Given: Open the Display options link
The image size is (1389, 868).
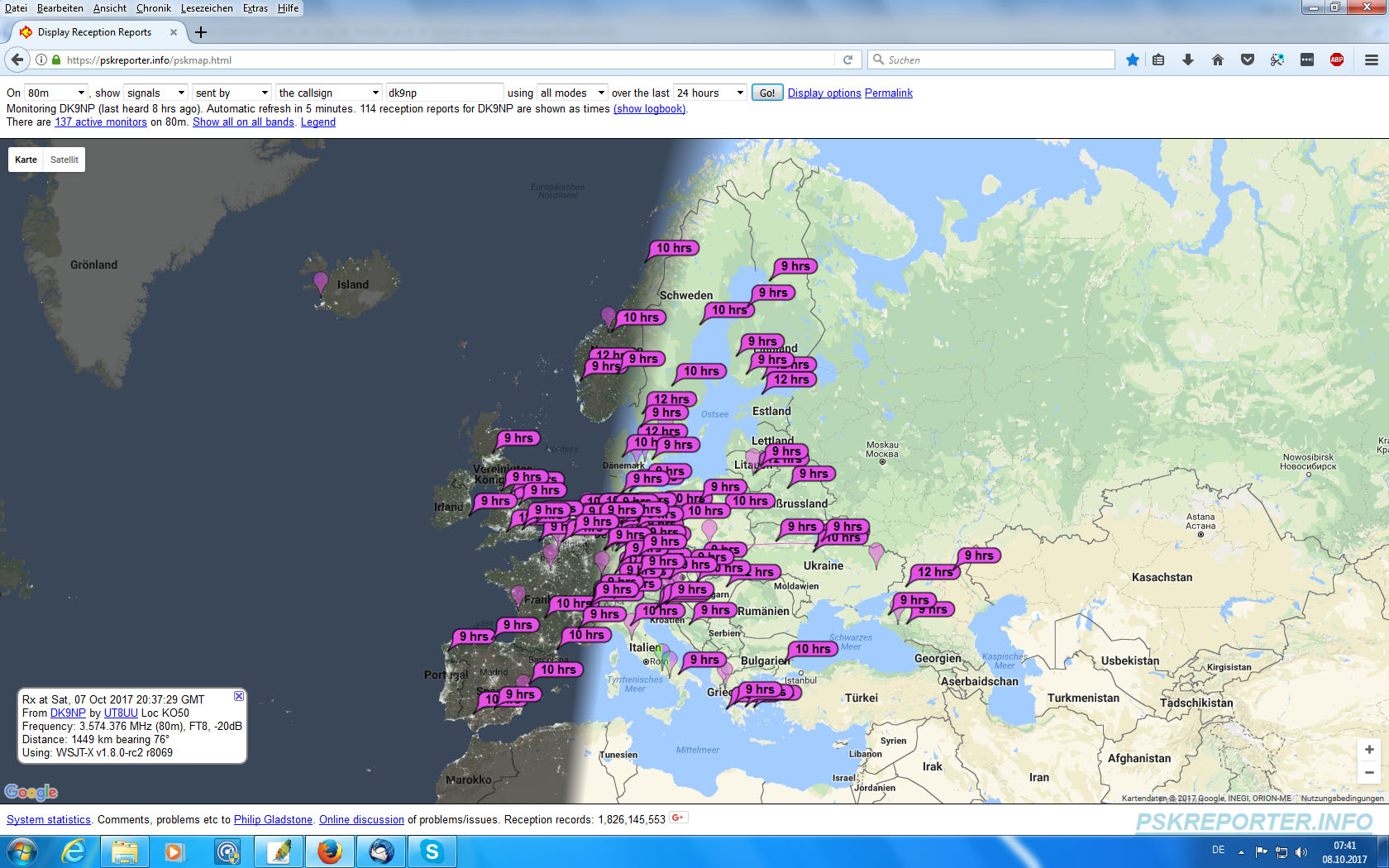Looking at the screenshot, I should (x=823, y=93).
